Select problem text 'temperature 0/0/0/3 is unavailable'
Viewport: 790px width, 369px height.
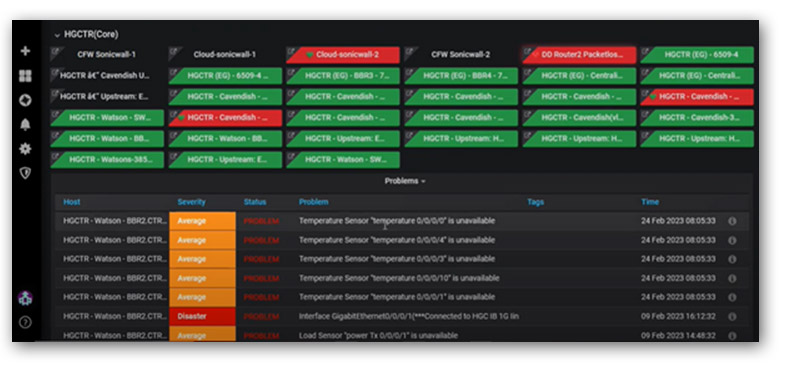[397, 259]
